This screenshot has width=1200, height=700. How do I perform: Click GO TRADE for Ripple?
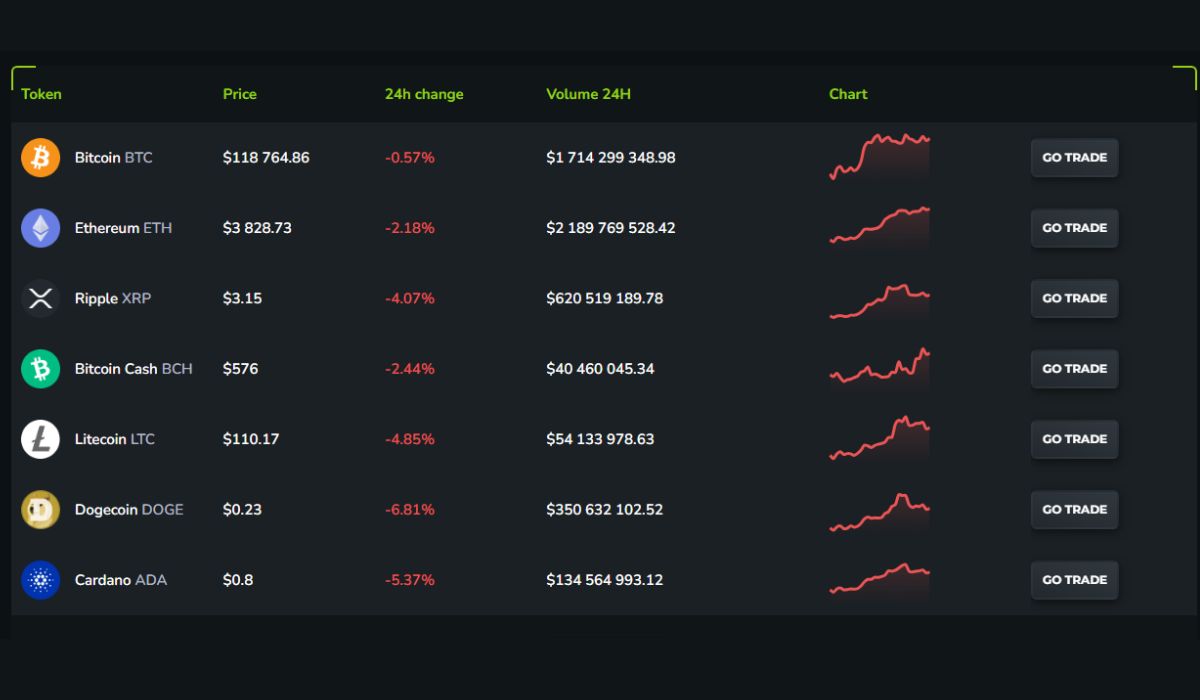point(1074,298)
